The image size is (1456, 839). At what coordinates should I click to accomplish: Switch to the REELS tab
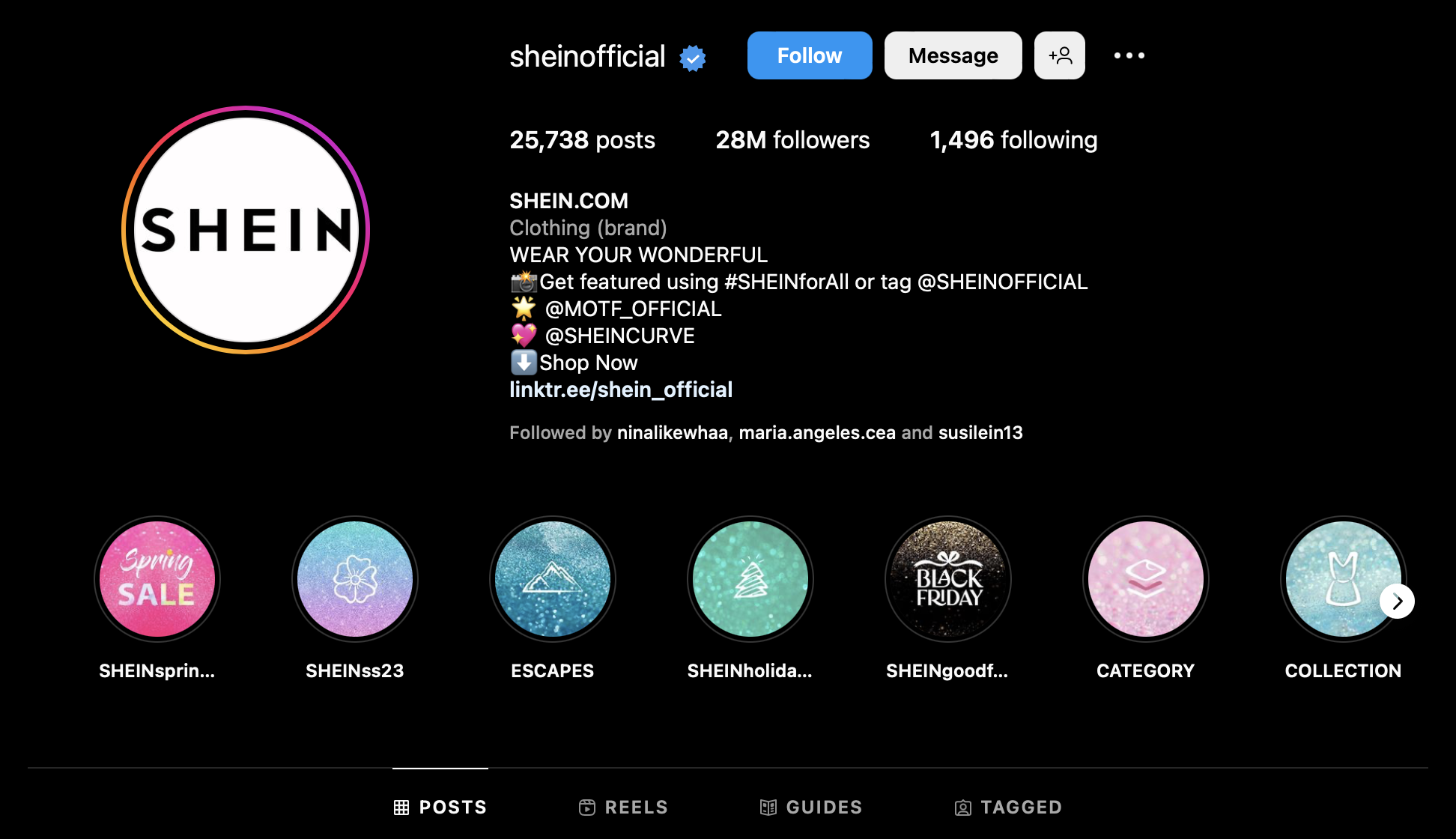(623, 807)
